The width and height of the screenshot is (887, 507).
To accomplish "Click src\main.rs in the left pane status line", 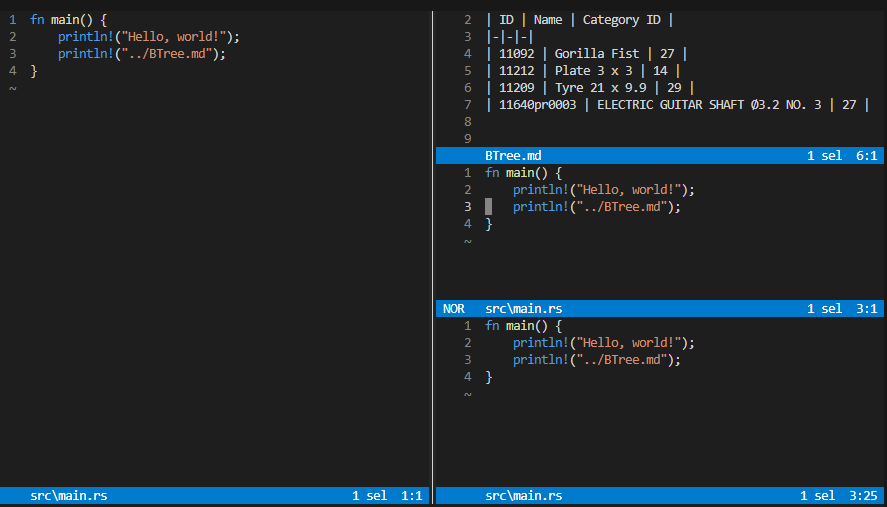I will [x=68, y=496].
